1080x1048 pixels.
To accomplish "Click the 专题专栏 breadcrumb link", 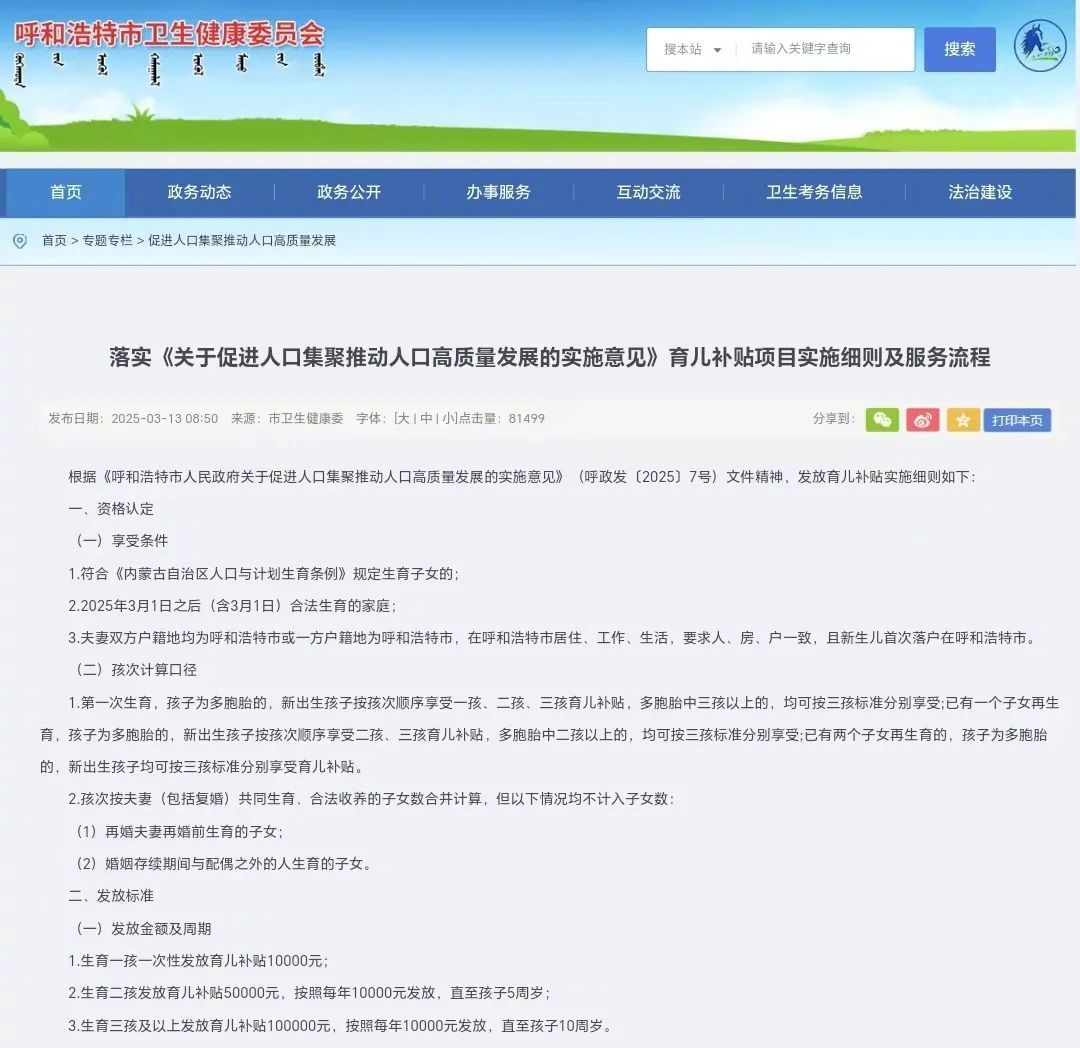I will click(107, 241).
